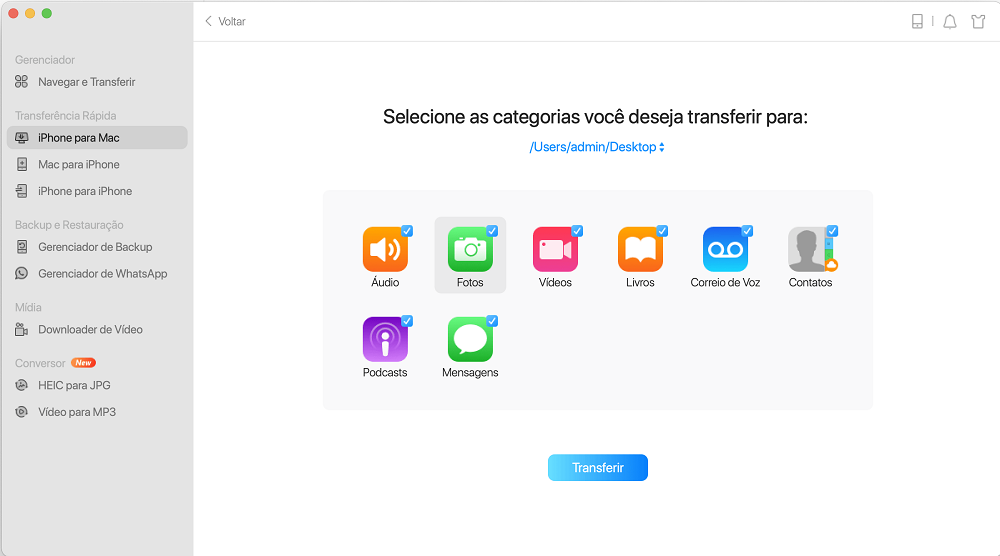This screenshot has height=556, width=1000.
Task: Click the Conversor section header
Action: 40,363
